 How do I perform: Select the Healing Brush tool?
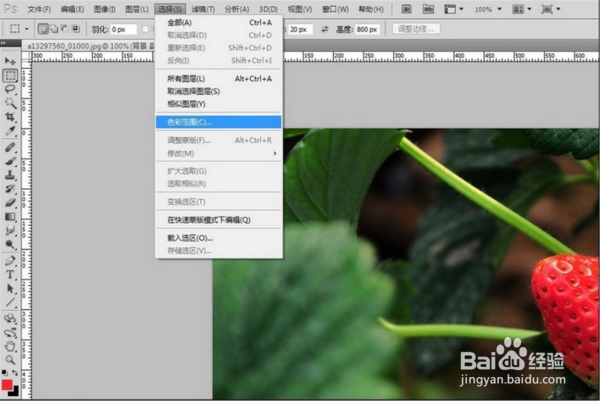10,147
